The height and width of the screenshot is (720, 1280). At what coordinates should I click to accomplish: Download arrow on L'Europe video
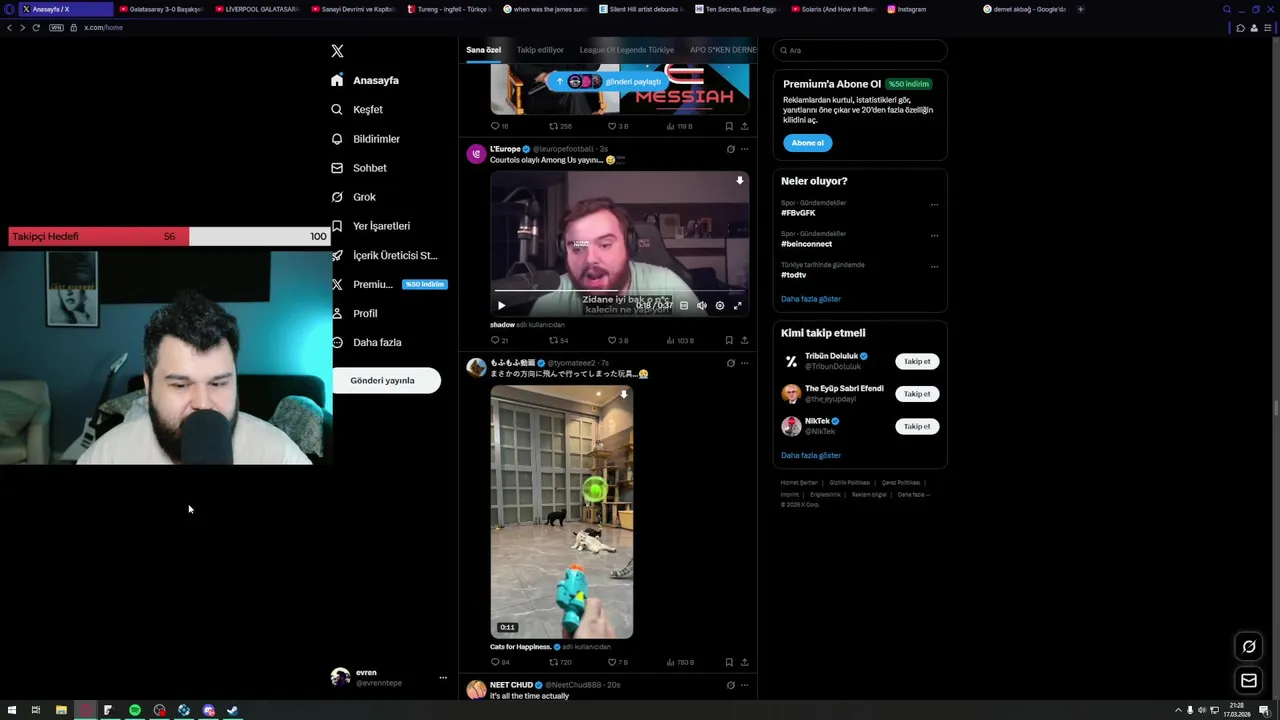tap(739, 181)
